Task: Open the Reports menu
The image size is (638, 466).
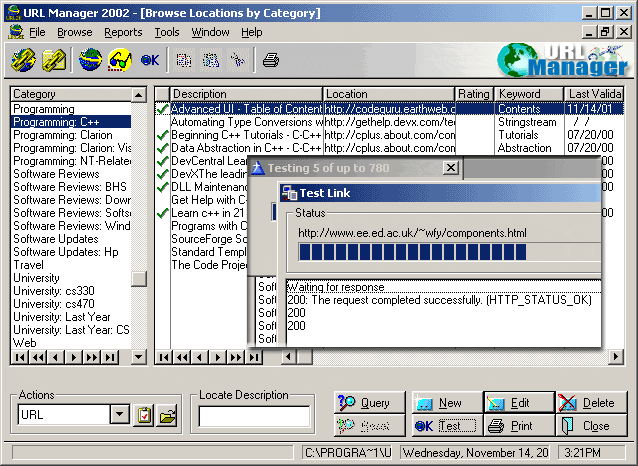Action: [x=123, y=32]
